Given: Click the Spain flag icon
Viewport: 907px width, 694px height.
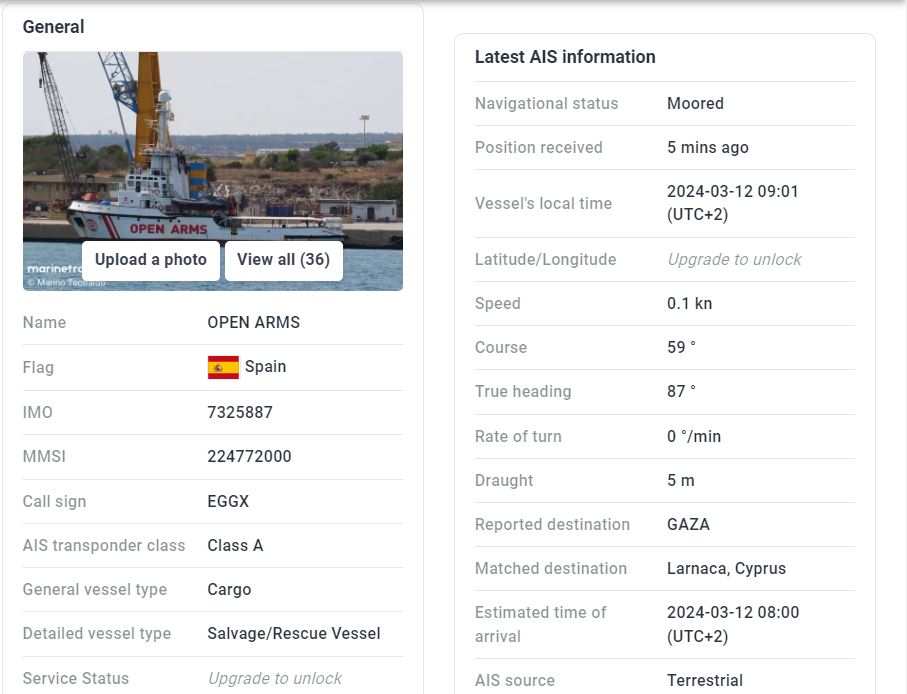Looking at the screenshot, I should pos(223,367).
